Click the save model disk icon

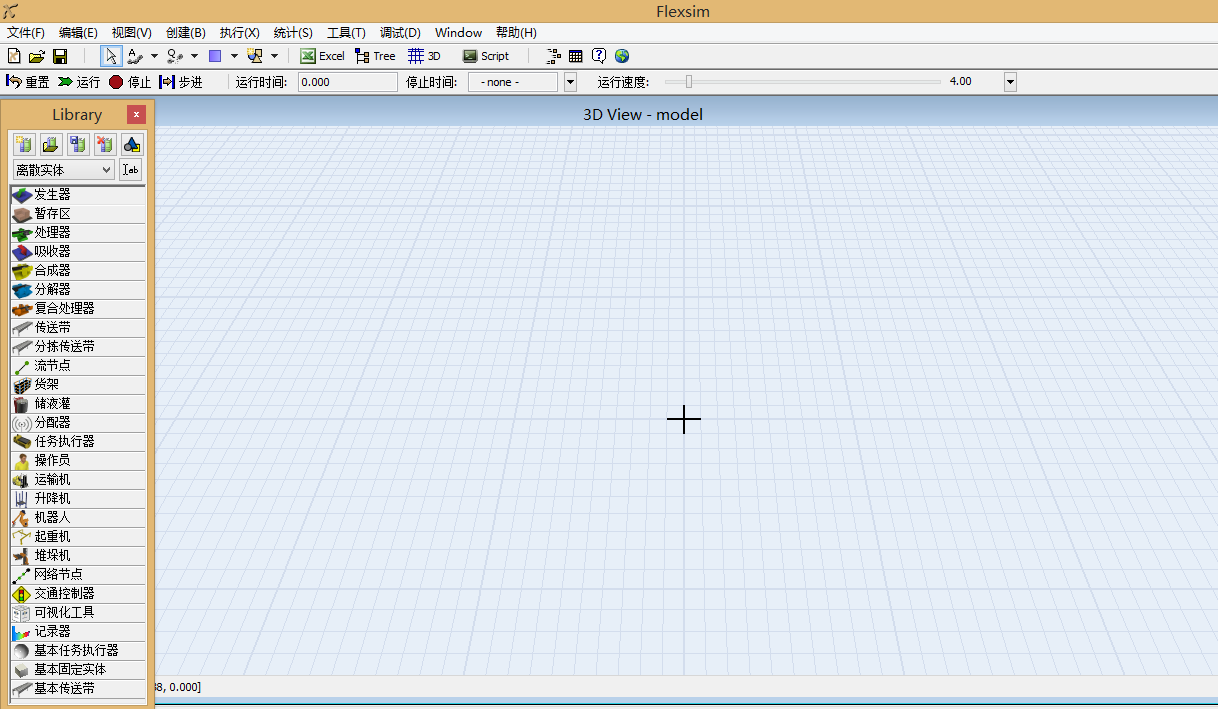60,56
